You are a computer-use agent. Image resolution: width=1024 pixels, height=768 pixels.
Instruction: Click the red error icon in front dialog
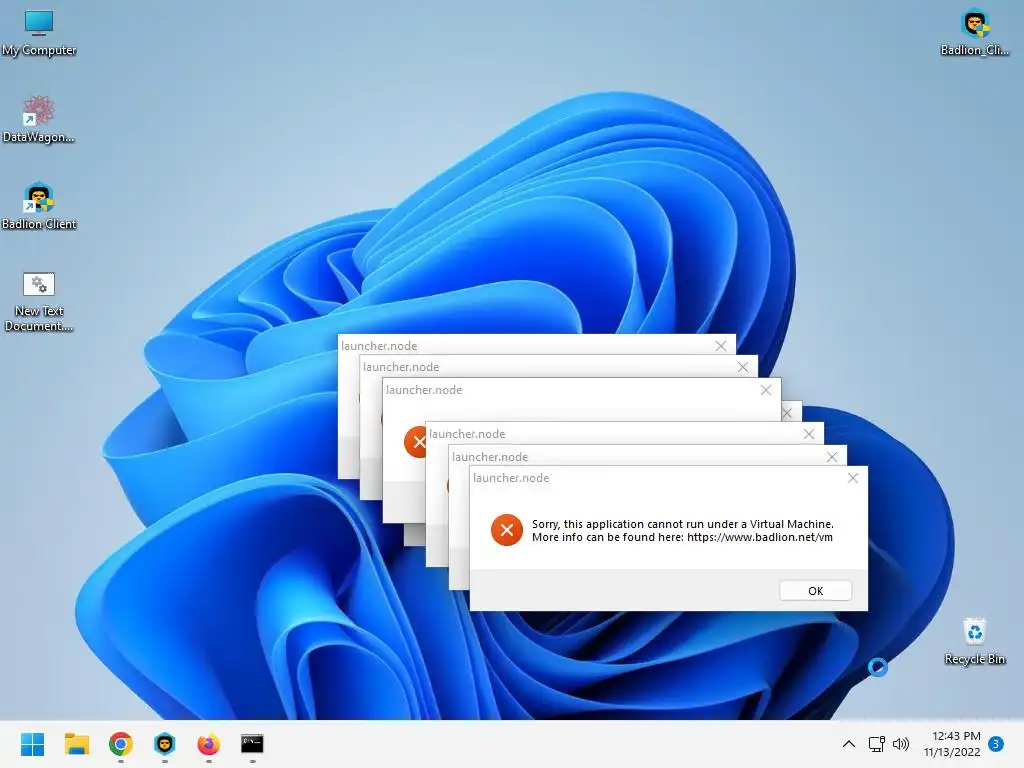507,530
